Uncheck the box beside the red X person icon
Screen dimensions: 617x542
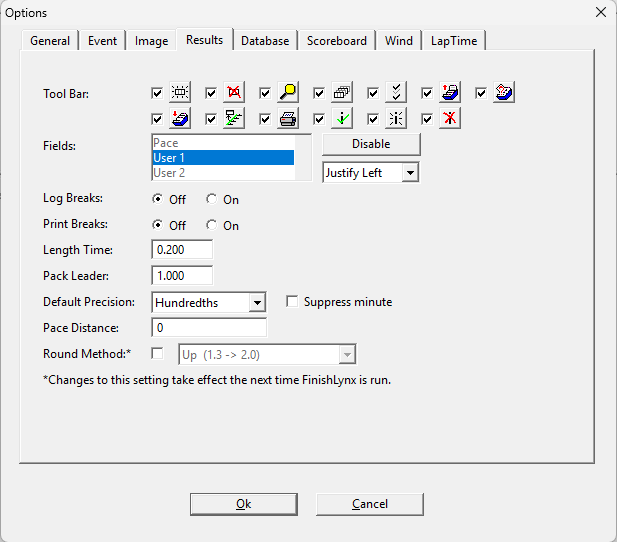427,119
